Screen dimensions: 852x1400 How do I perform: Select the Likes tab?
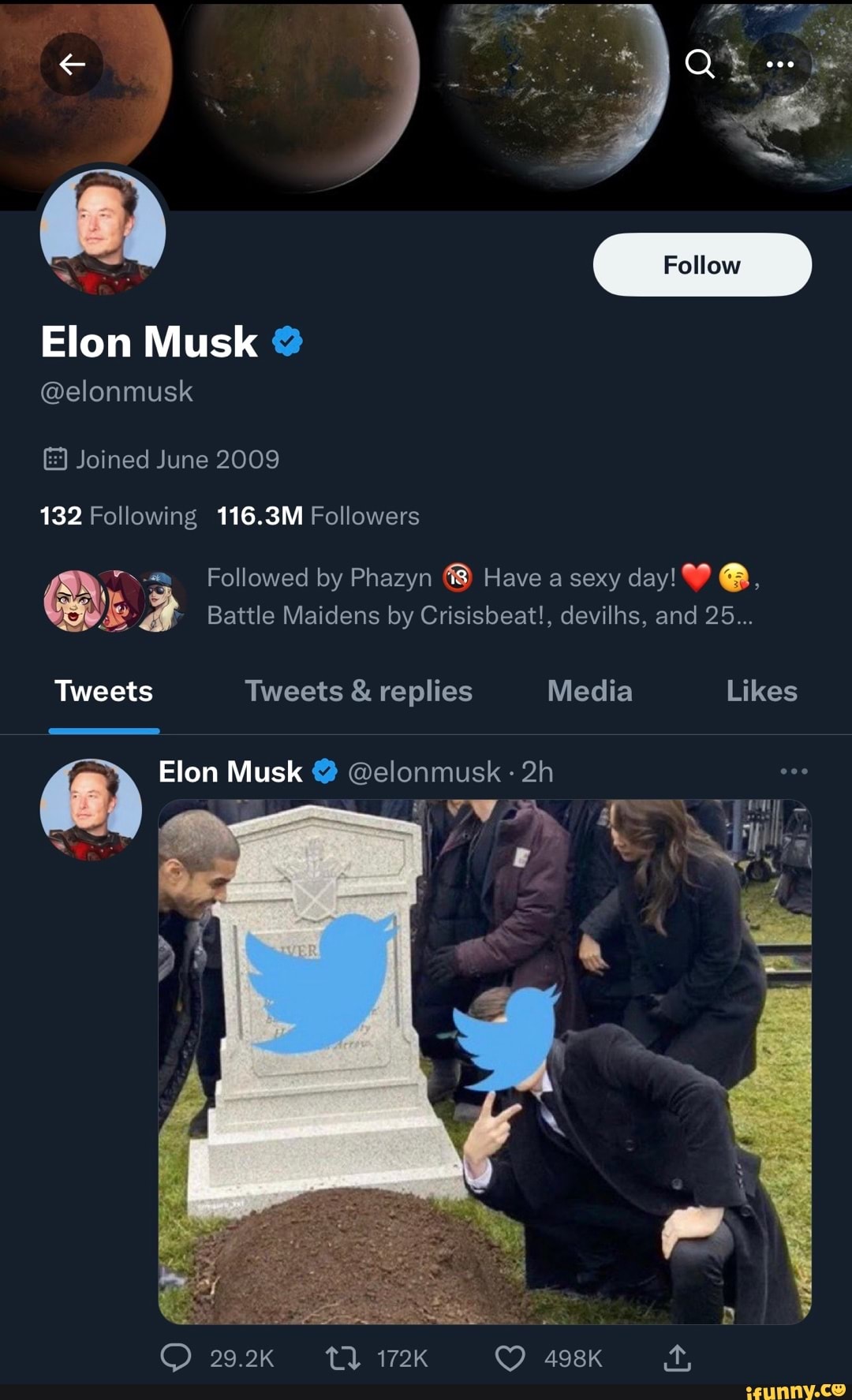coord(762,691)
